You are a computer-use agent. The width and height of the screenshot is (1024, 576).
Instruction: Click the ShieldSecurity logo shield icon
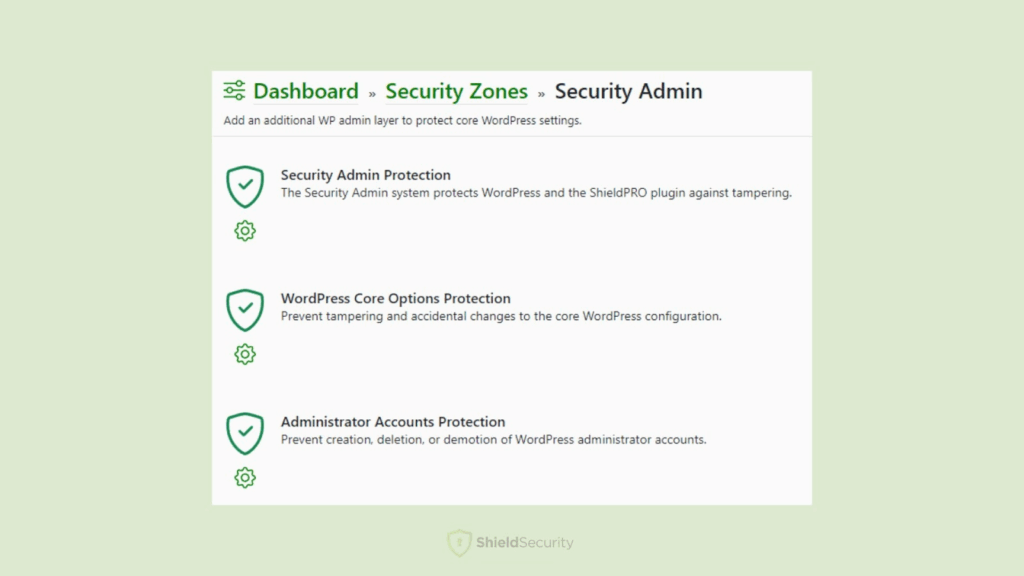(x=458, y=543)
